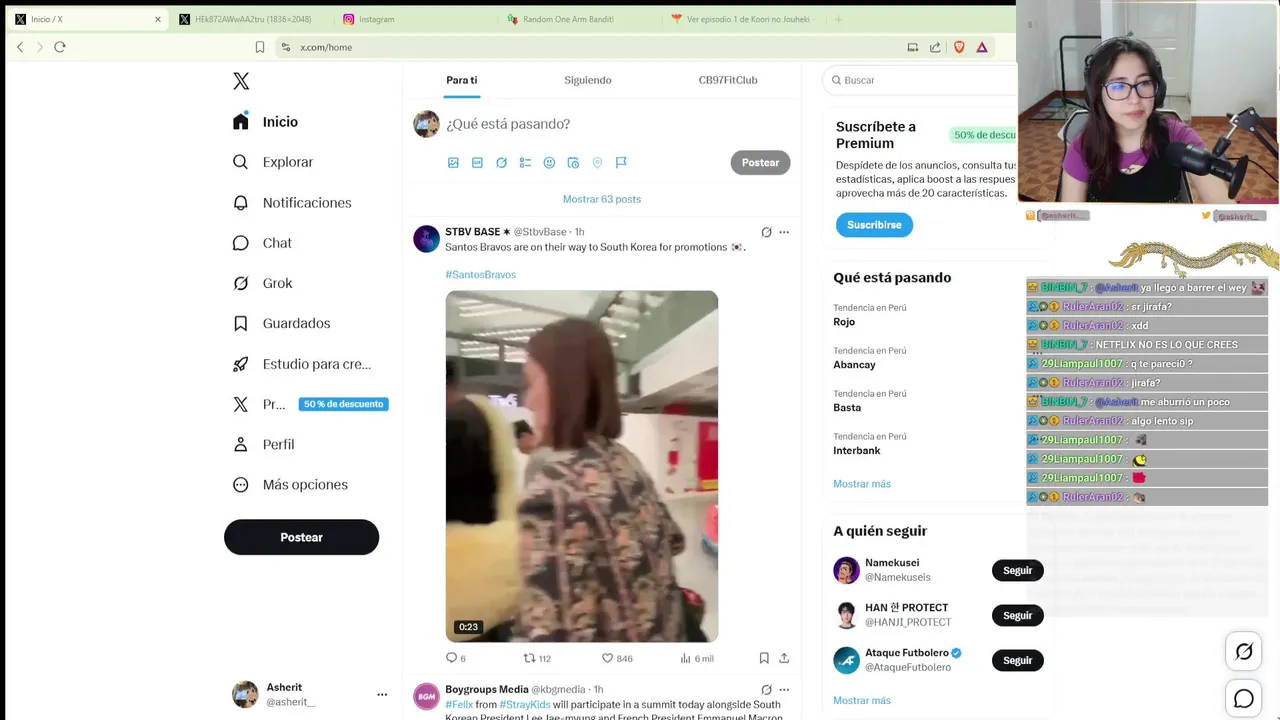Click the Mostrar 63 posts link

pyautogui.click(x=602, y=199)
